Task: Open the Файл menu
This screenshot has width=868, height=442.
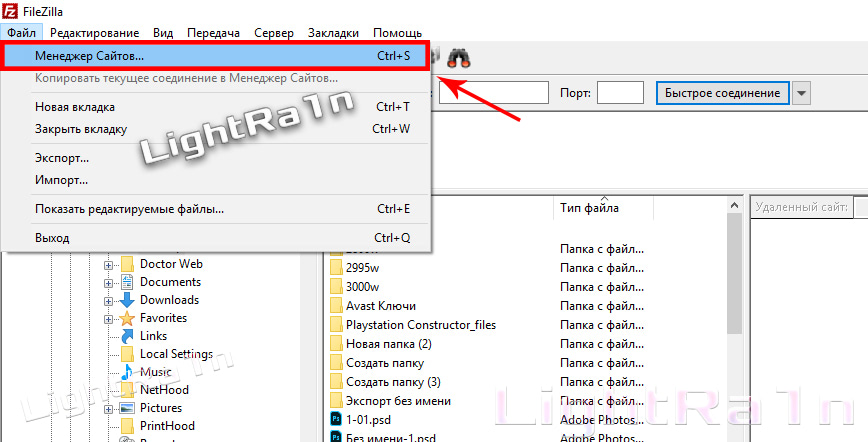Action: (x=22, y=33)
